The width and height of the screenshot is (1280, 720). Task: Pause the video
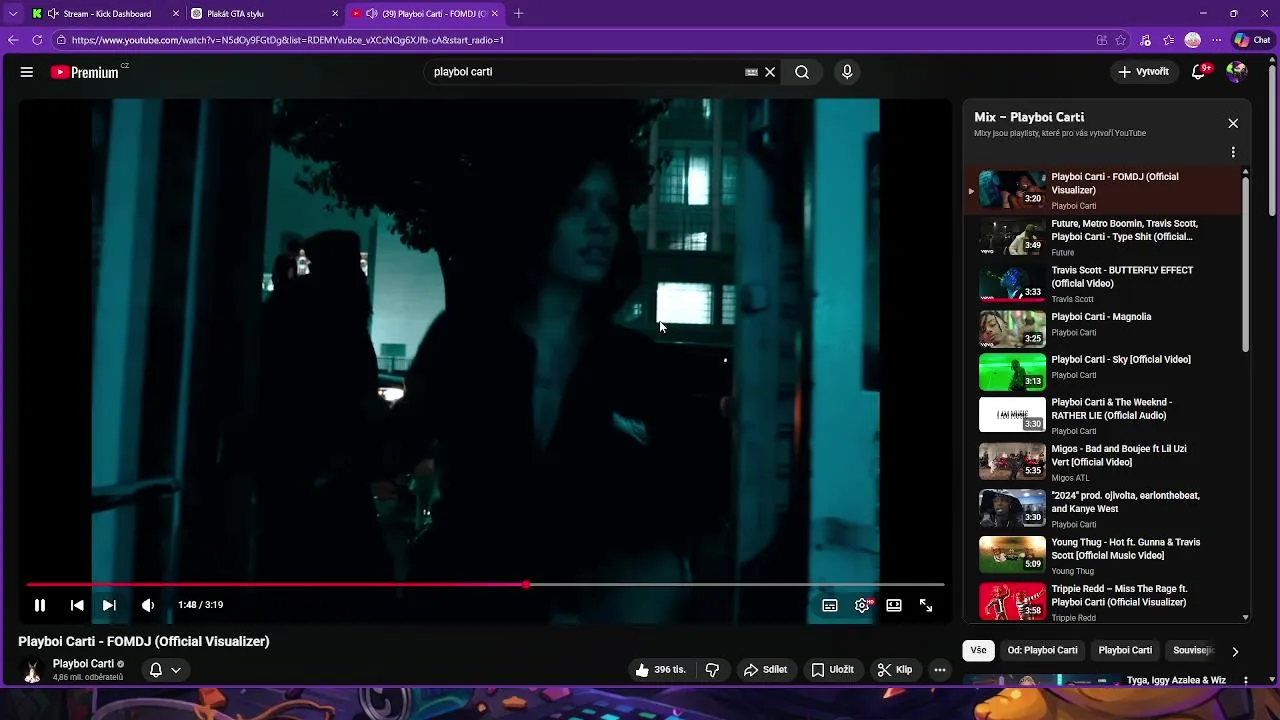pyautogui.click(x=40, y=605)
